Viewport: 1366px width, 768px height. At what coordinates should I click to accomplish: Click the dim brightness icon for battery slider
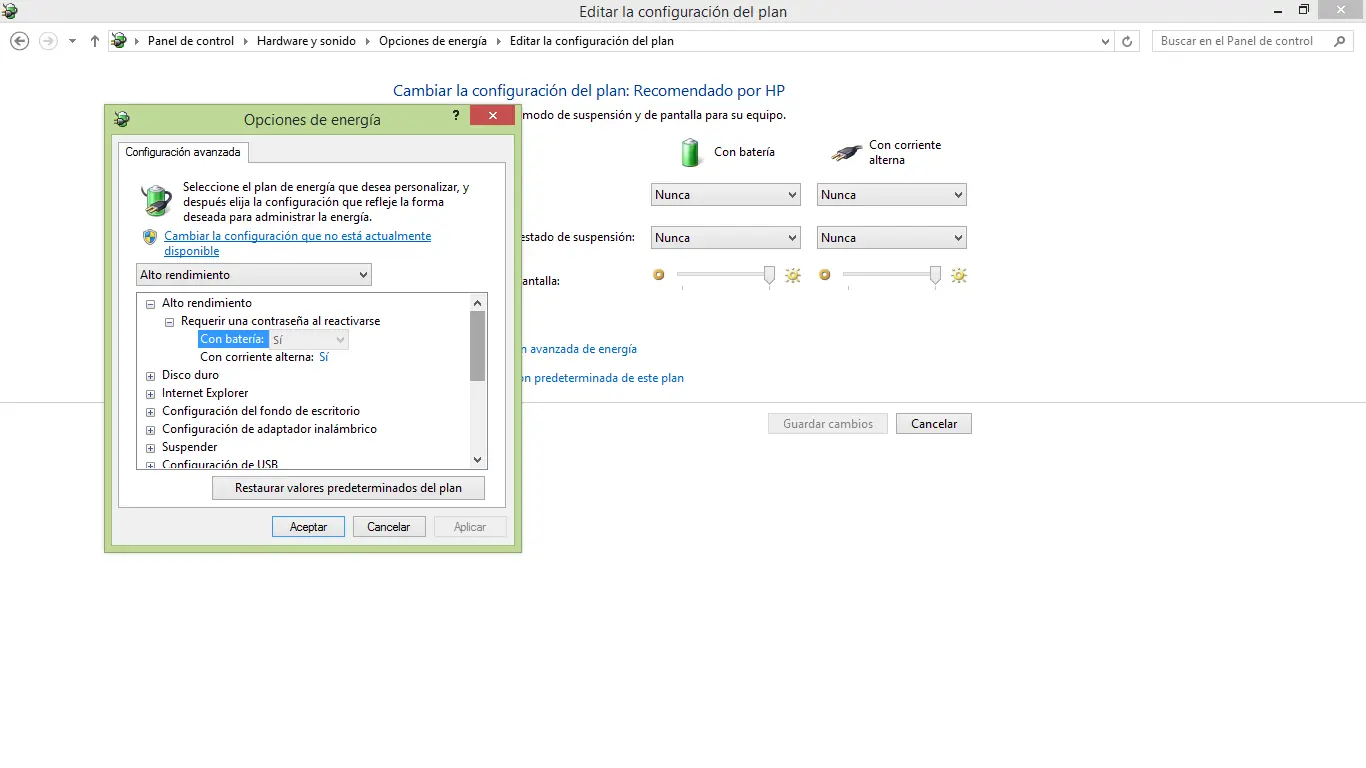(658, 274)
